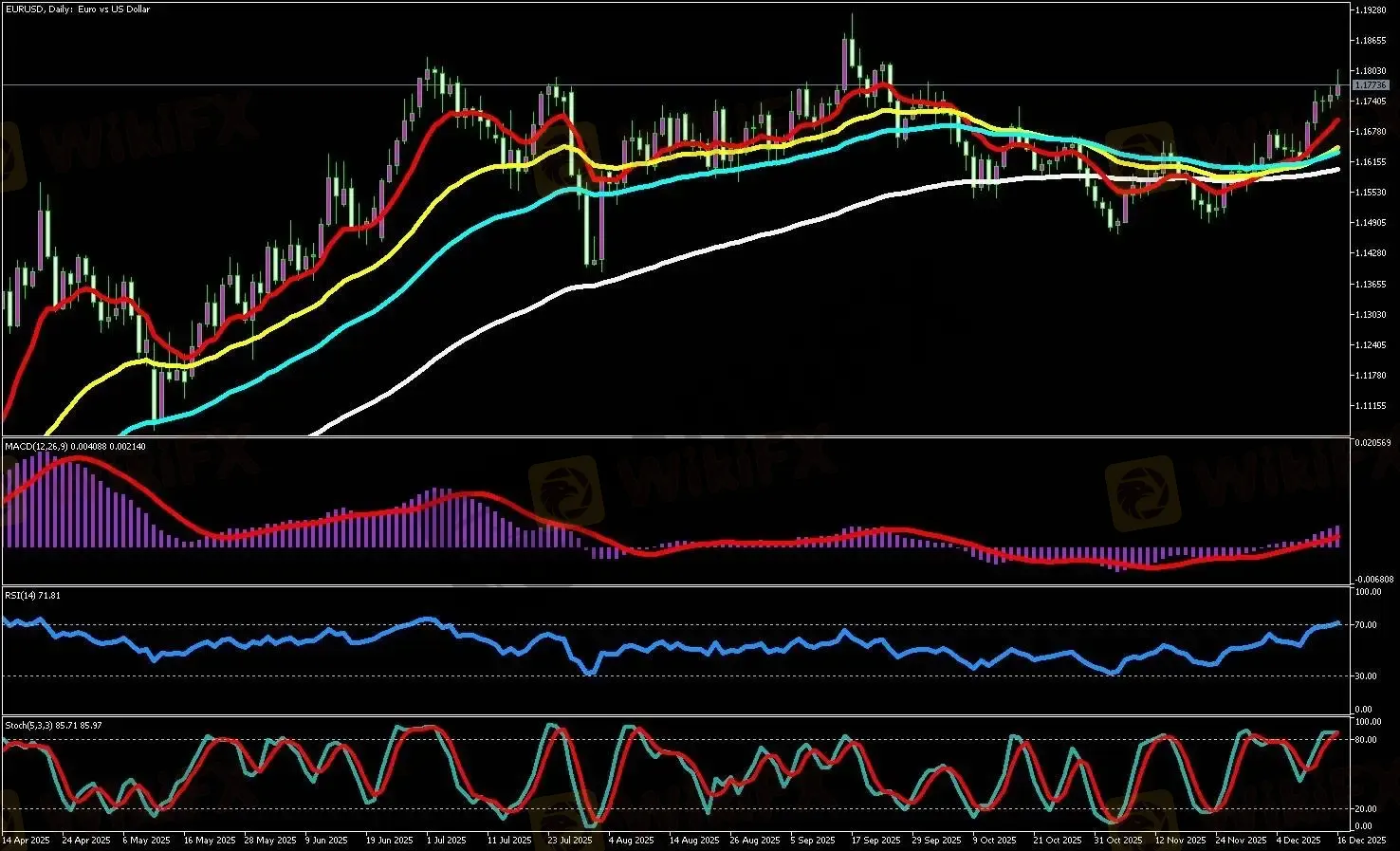Screen dimensions: 1400x851
Task: Click the MACD -0.006808 scale value
Action: (1373, 579)
